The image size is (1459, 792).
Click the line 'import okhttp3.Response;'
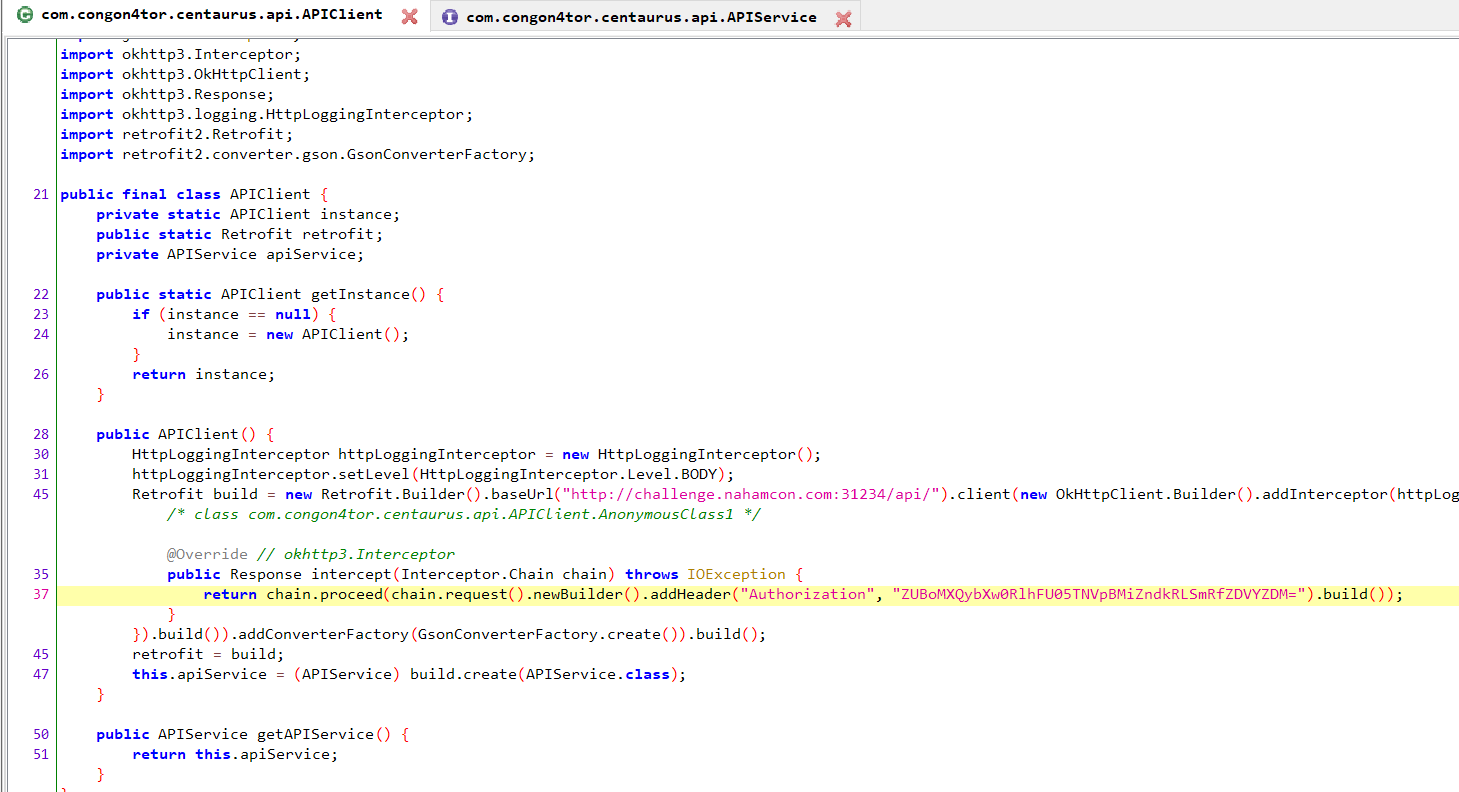click(x=167, y=94)
